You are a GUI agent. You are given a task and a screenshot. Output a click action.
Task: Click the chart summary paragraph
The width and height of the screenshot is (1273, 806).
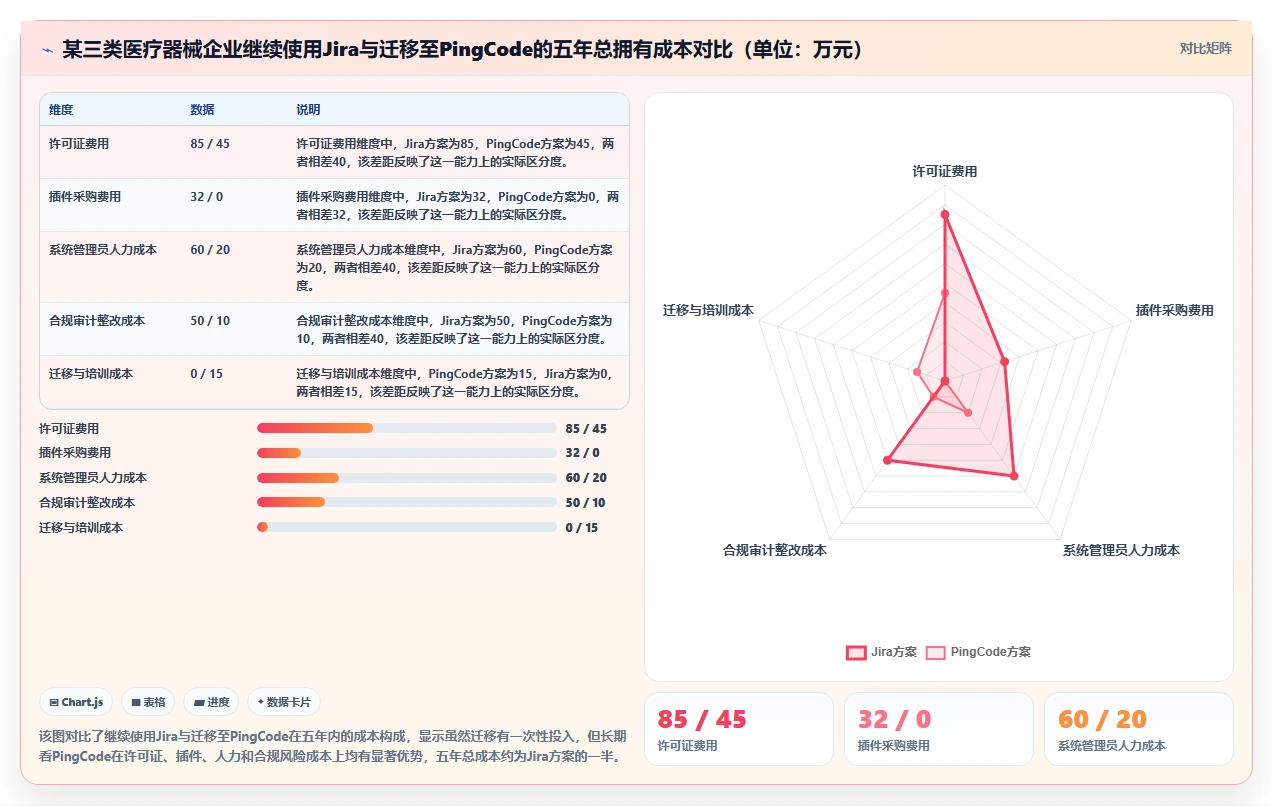click(x=333, y=746)
